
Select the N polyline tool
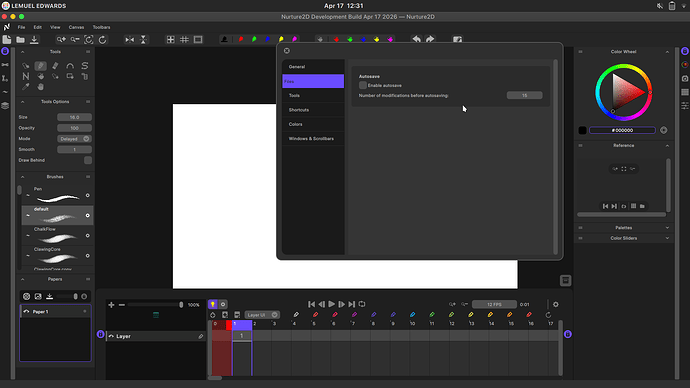(x=26, y=77)
